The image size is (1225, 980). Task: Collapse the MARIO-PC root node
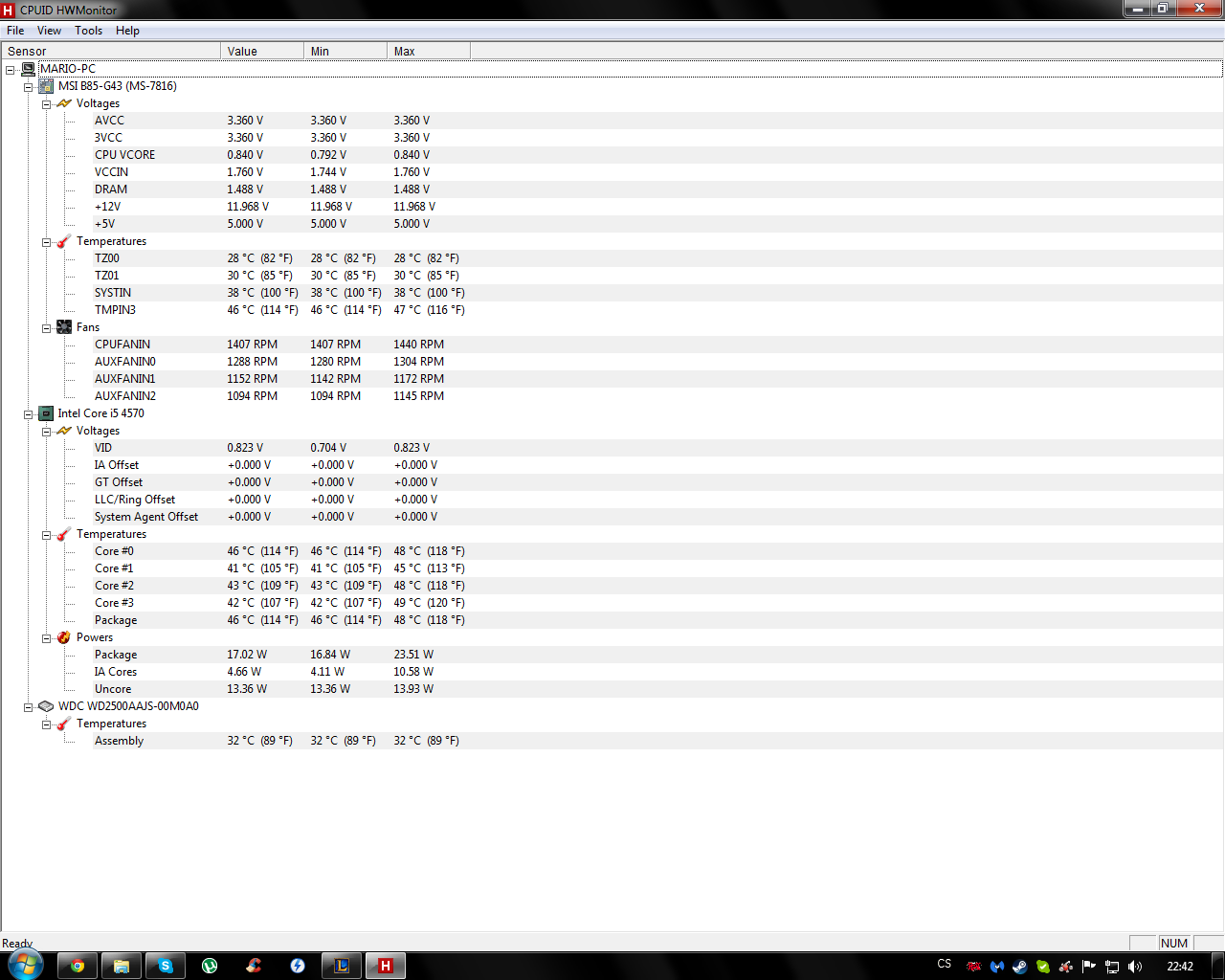[11, 70]
